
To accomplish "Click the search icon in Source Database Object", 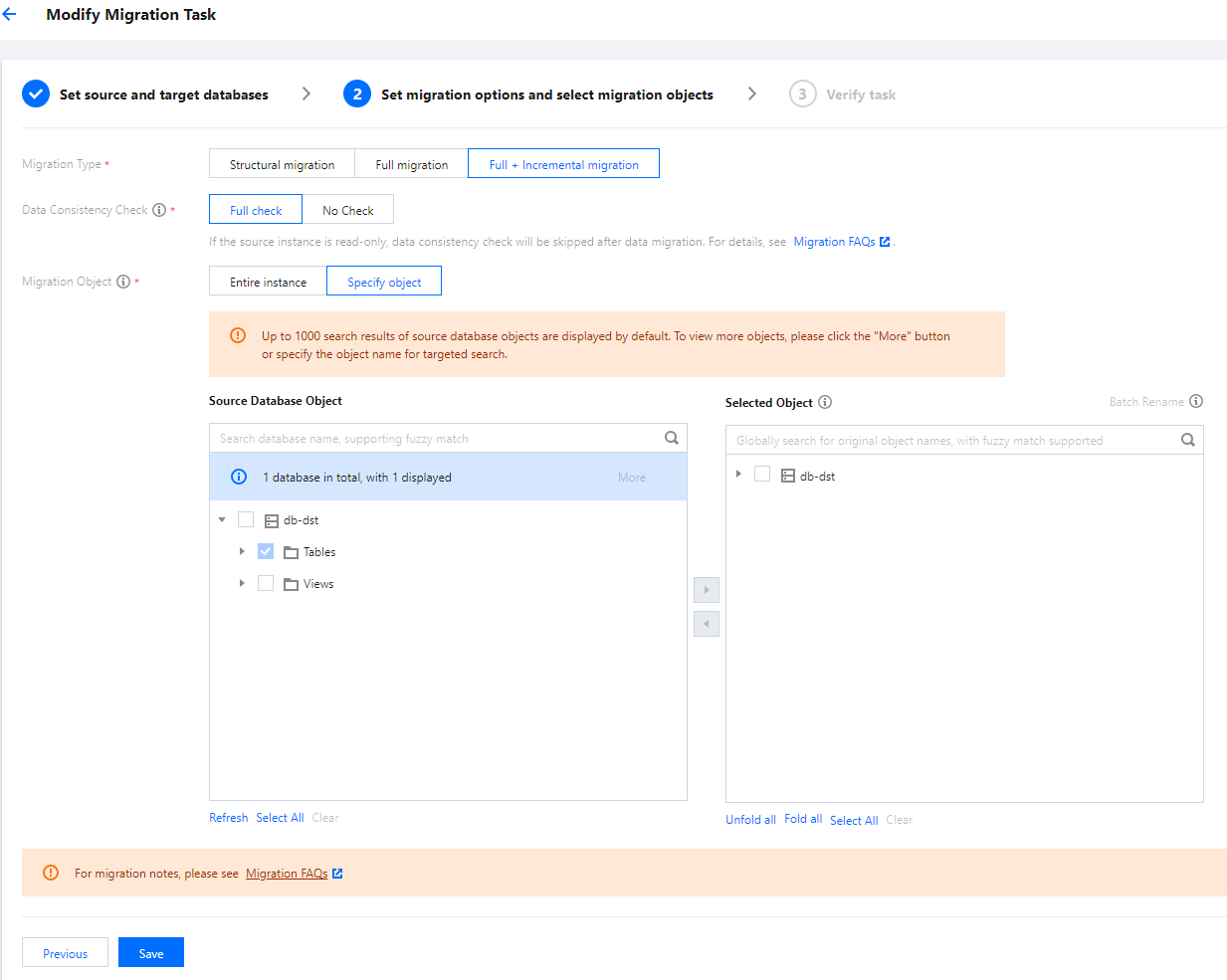I will point(672,438).
